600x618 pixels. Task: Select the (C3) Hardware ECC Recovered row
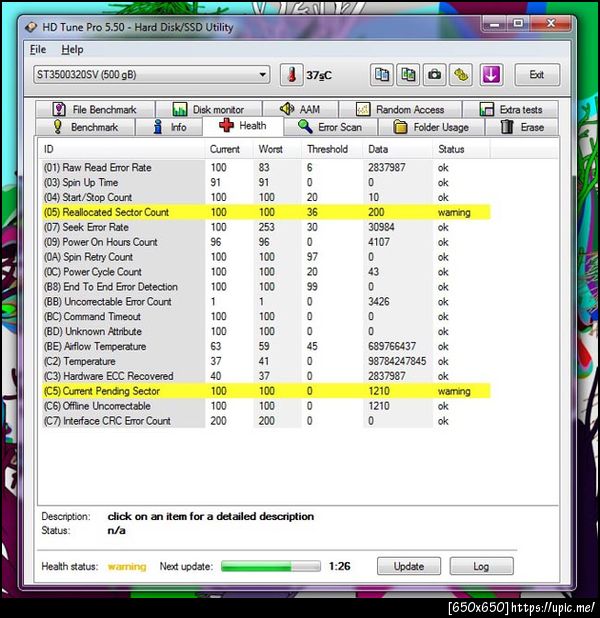(266, 376)
